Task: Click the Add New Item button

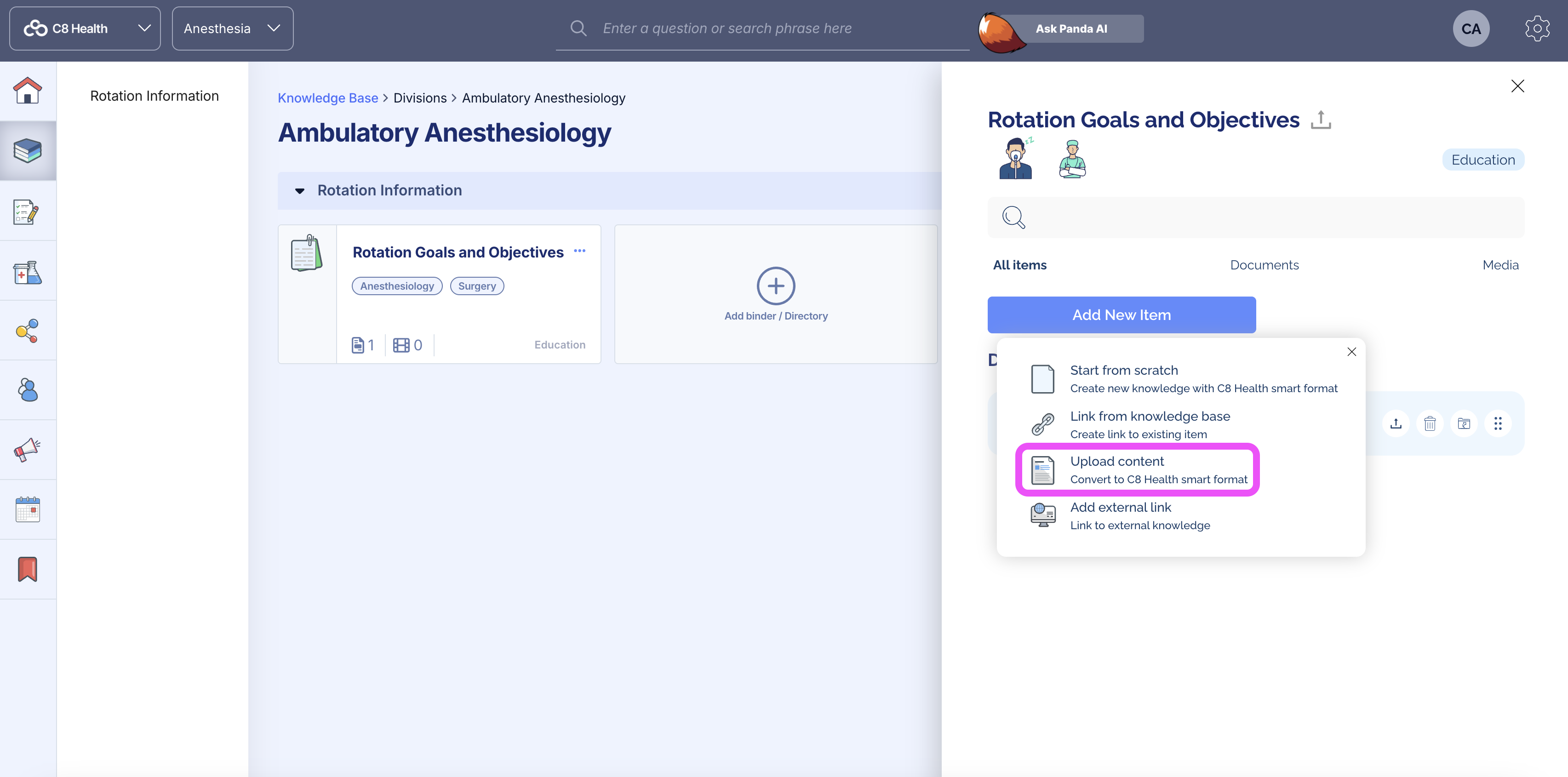Action: coord(1121,314)
